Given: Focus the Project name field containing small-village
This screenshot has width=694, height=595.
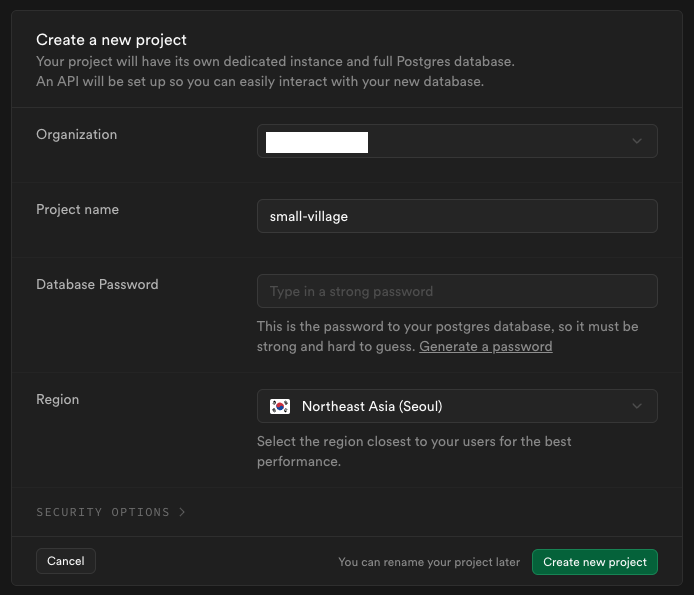Looking at the screenshot, I should pos(457,216).
